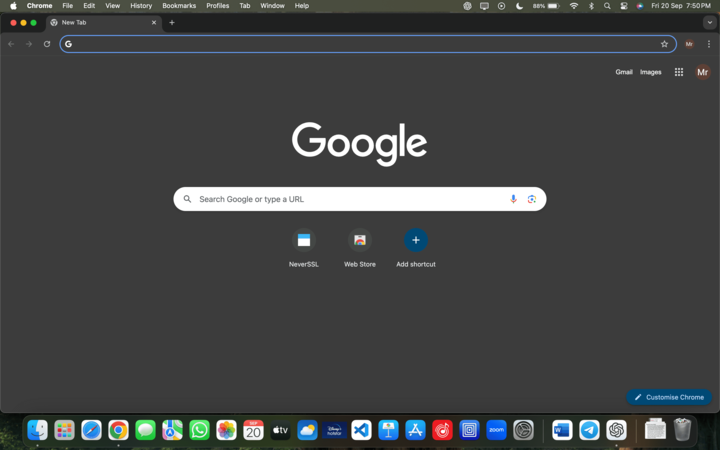720x450 pixels.
Task: Open System Settings from the dock
Action: pyautogui.click(x=523, y=430)
